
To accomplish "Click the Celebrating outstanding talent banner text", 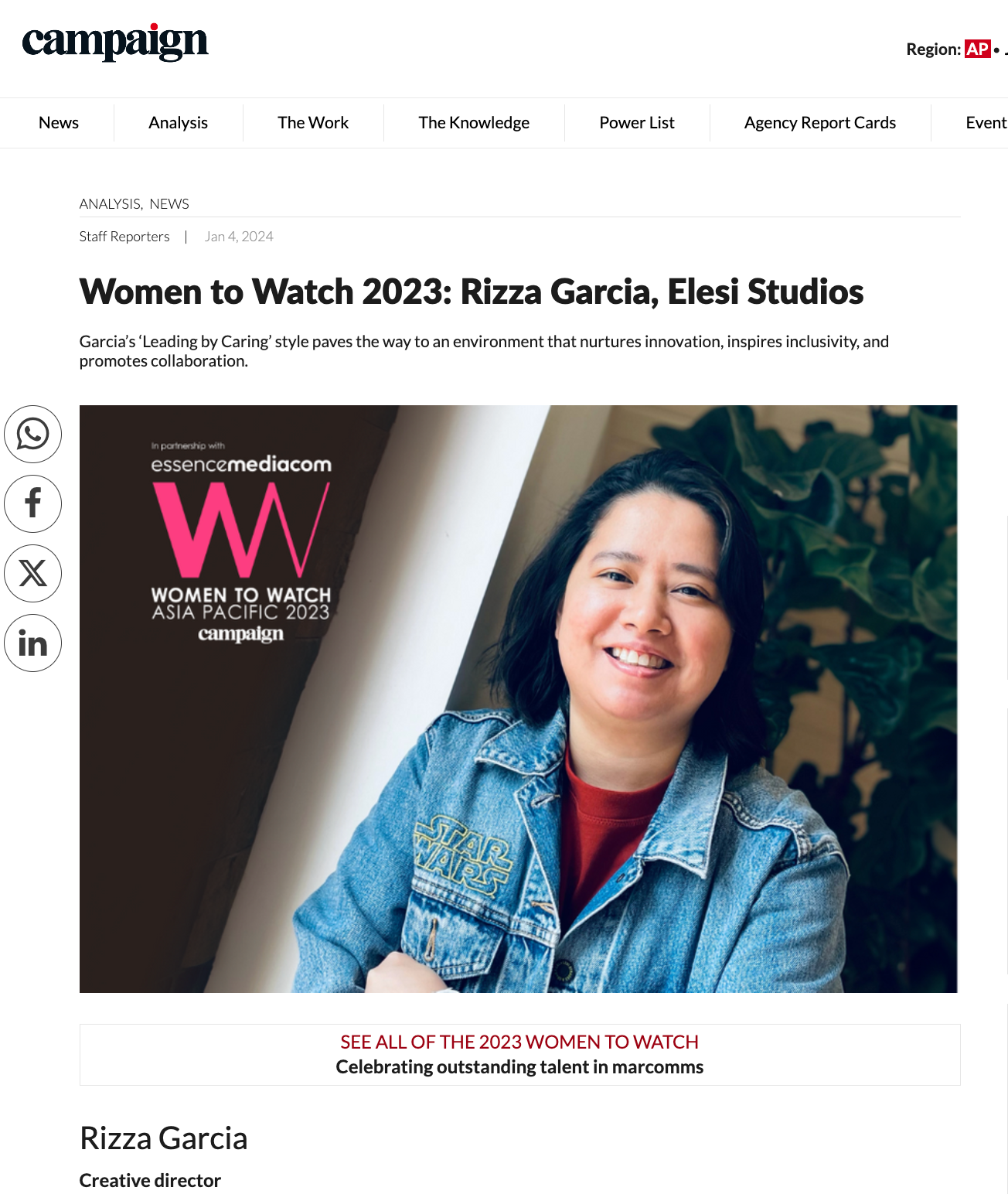I will click(x=519, y=1067).
